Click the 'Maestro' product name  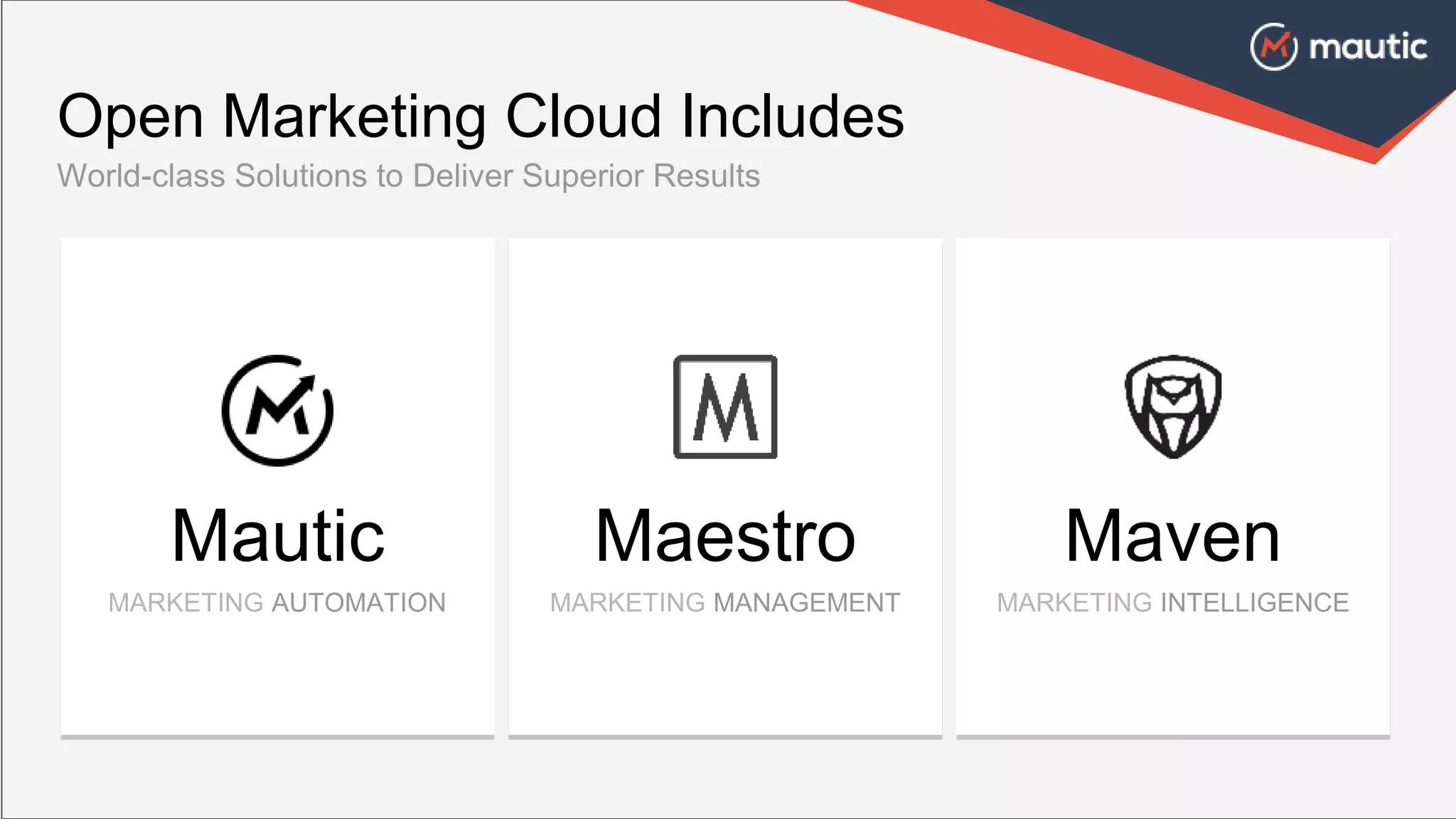[x=725, y=535]
